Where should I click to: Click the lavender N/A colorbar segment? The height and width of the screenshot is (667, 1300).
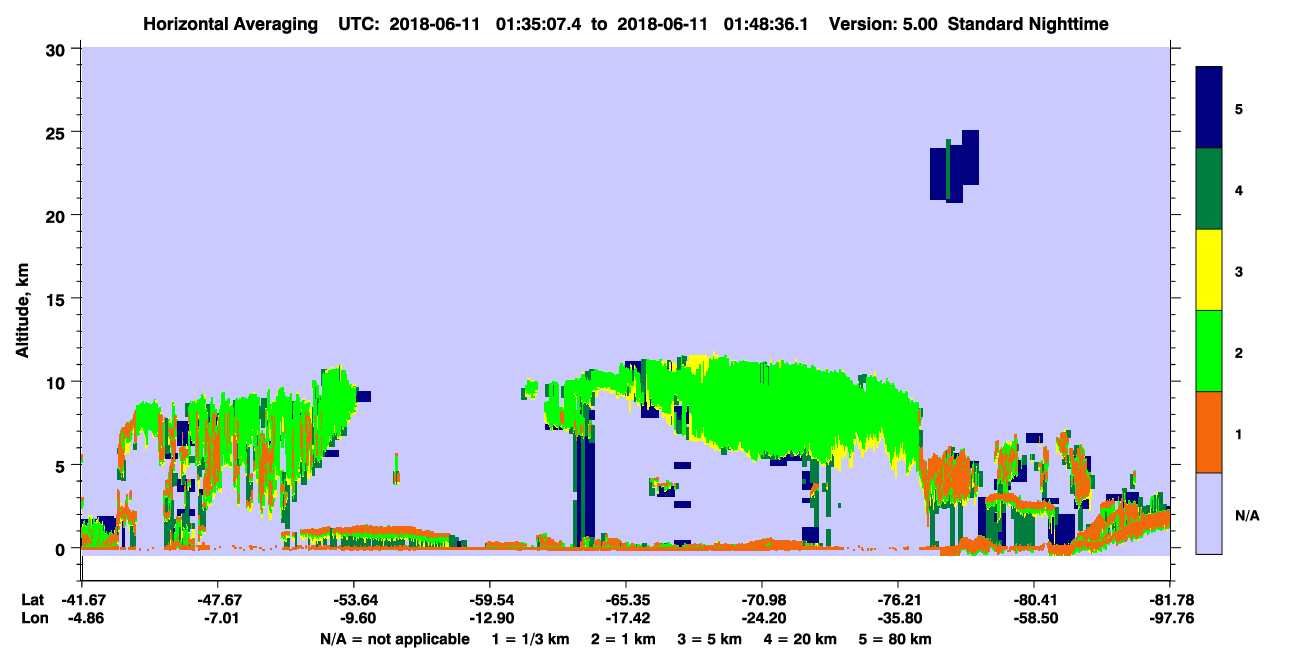coord(1209,513)
